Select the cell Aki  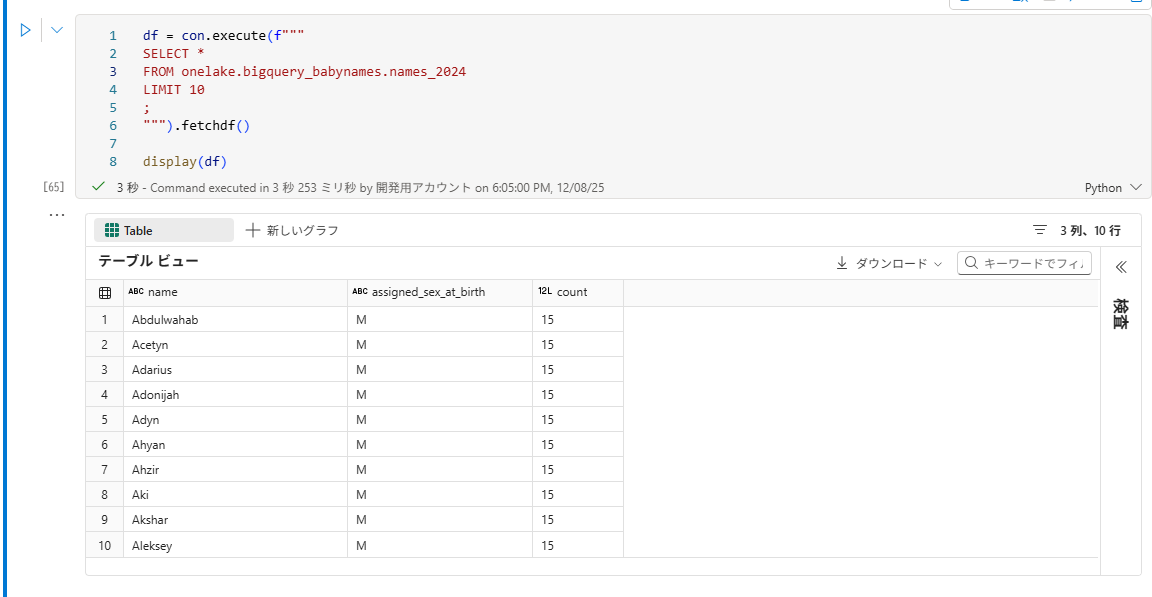(x=235, y=494)
